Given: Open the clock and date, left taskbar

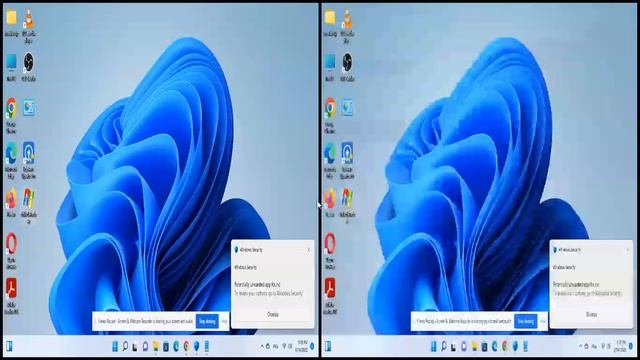Looking at the screenshot, I should click(x=302, y=346).
